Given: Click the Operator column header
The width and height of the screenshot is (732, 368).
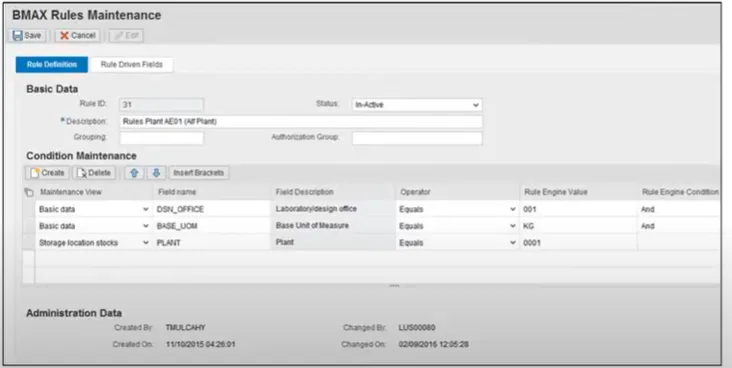Looking at the screenshot, I should point(415,192).
